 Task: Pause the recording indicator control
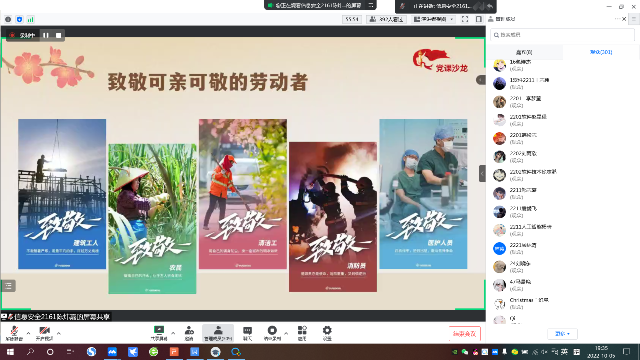[x=46, y=36]
